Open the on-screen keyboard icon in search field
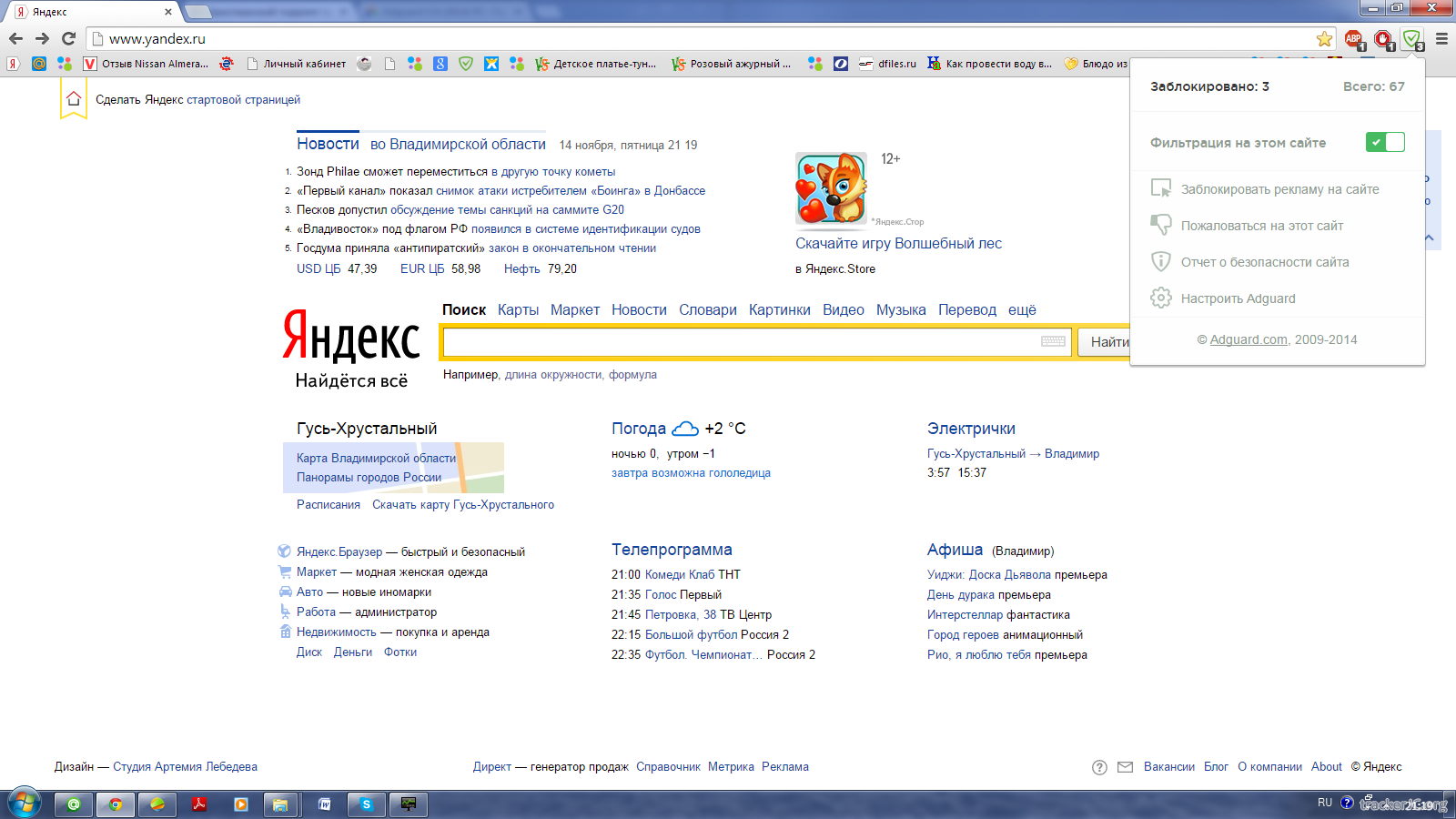 (x=1053, y=341)
